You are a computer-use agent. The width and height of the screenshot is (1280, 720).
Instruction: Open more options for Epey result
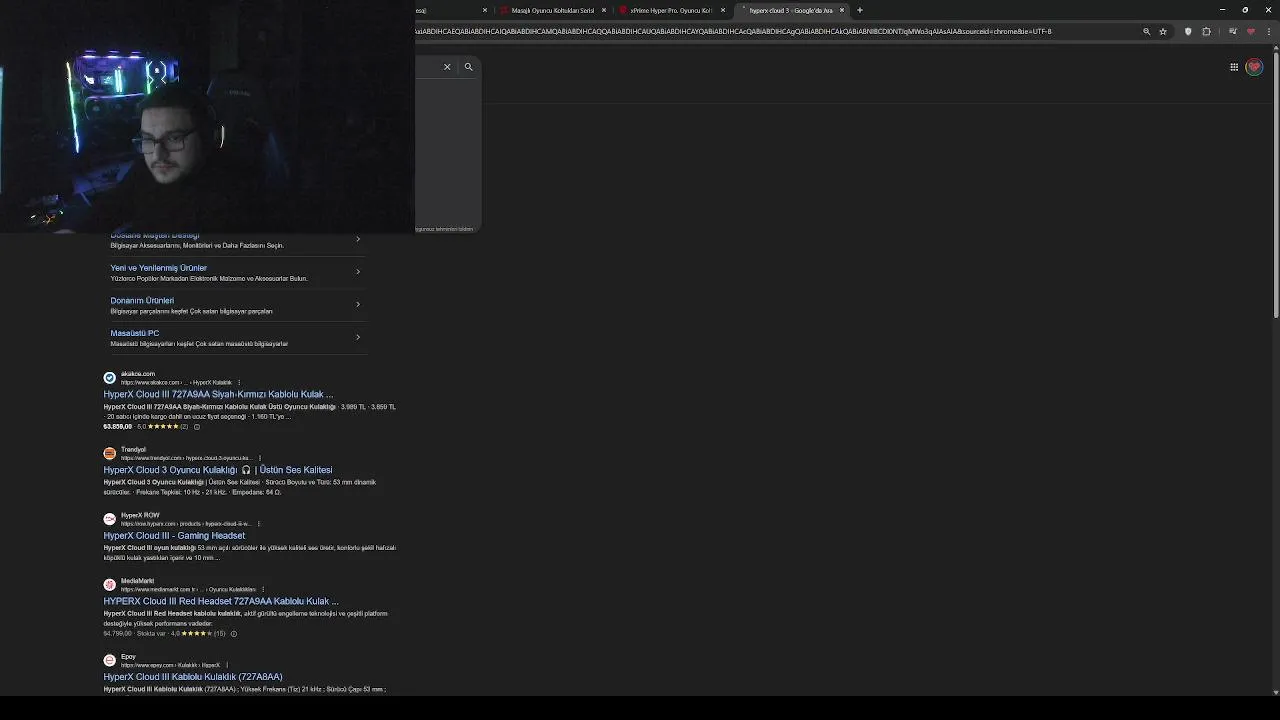tap(227, 665)
